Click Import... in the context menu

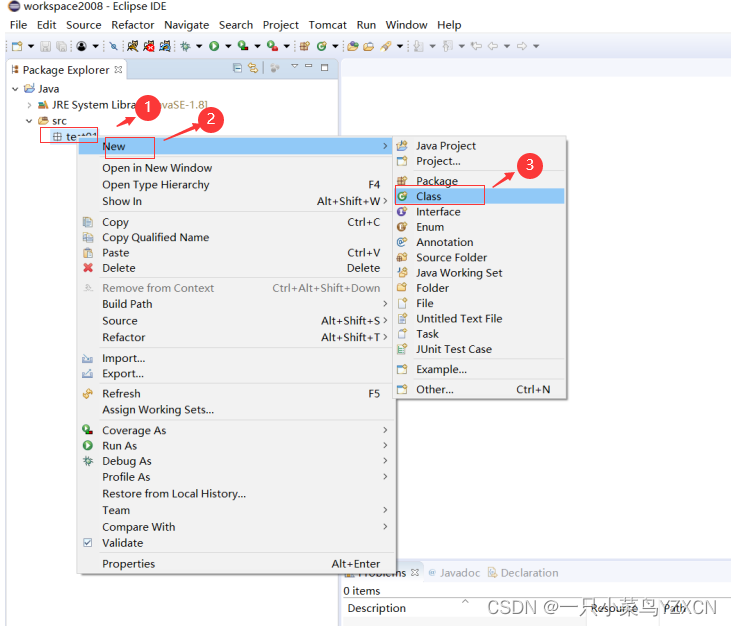tap(236, 358)
